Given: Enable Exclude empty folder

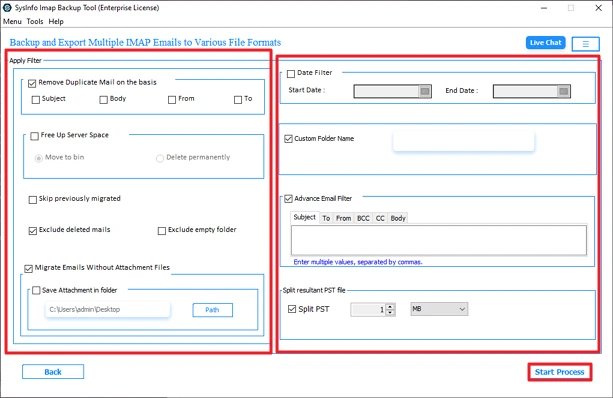Looking at the screenshot, I should 162,231.
